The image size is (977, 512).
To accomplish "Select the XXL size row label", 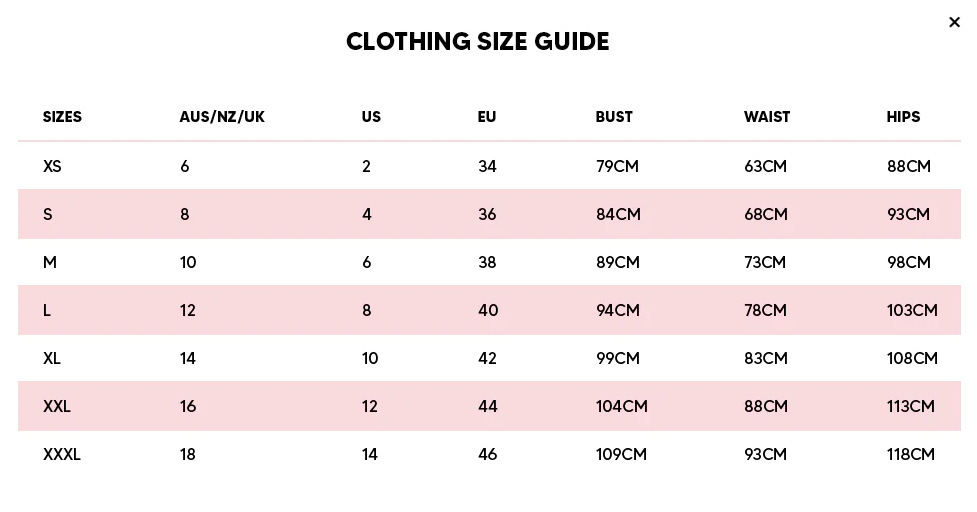I will point(57,406).
